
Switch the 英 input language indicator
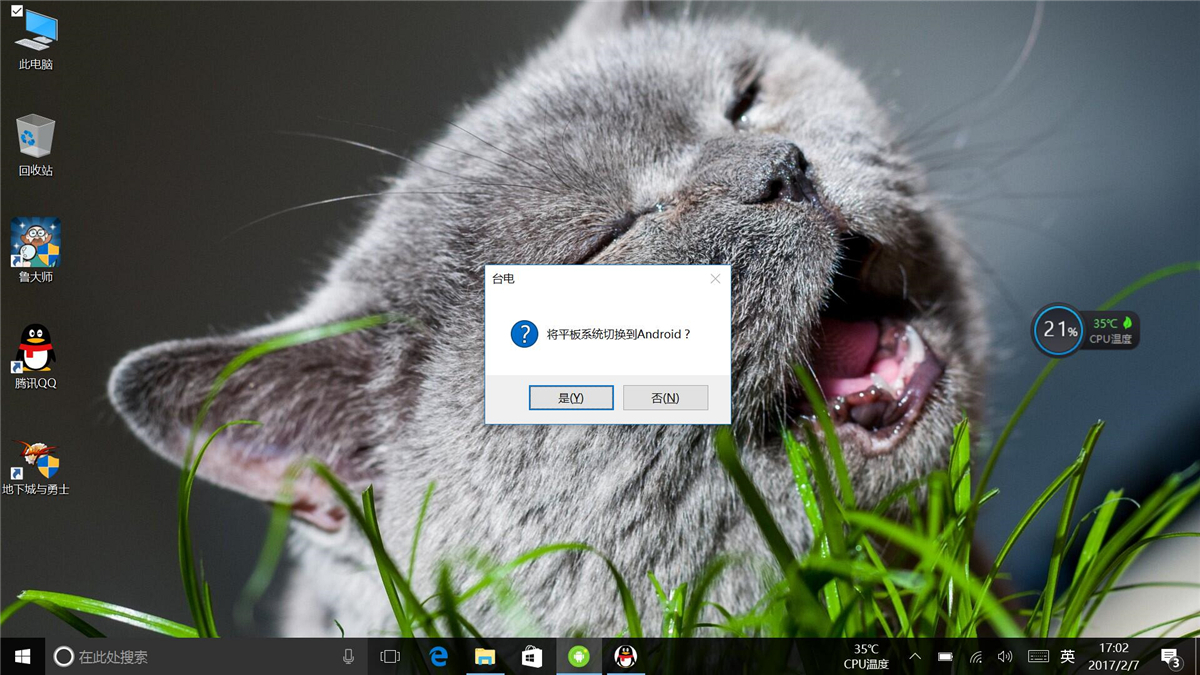click(1068, 657)
